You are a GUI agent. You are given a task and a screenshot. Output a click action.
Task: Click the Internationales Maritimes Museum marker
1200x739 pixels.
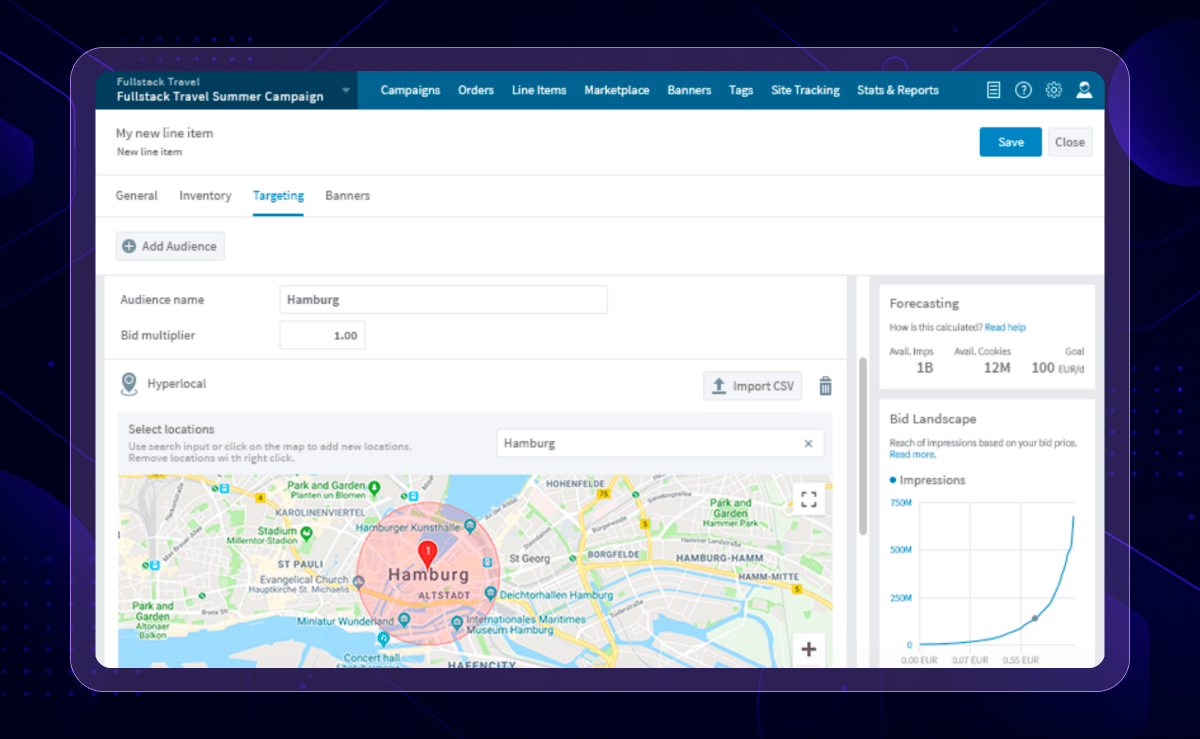(457, 622)
